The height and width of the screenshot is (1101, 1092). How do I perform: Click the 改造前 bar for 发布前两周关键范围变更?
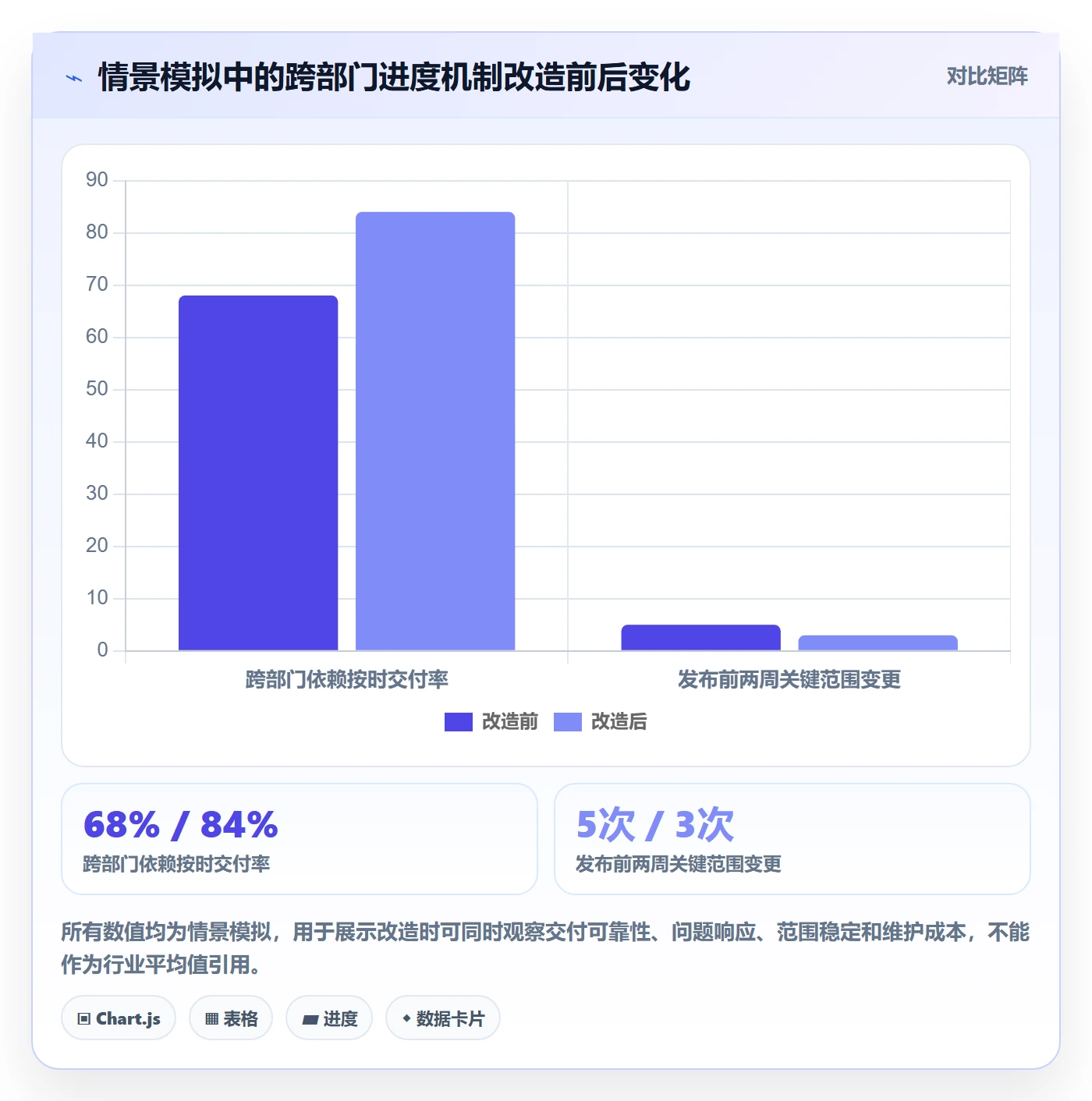tap(700, 638)
